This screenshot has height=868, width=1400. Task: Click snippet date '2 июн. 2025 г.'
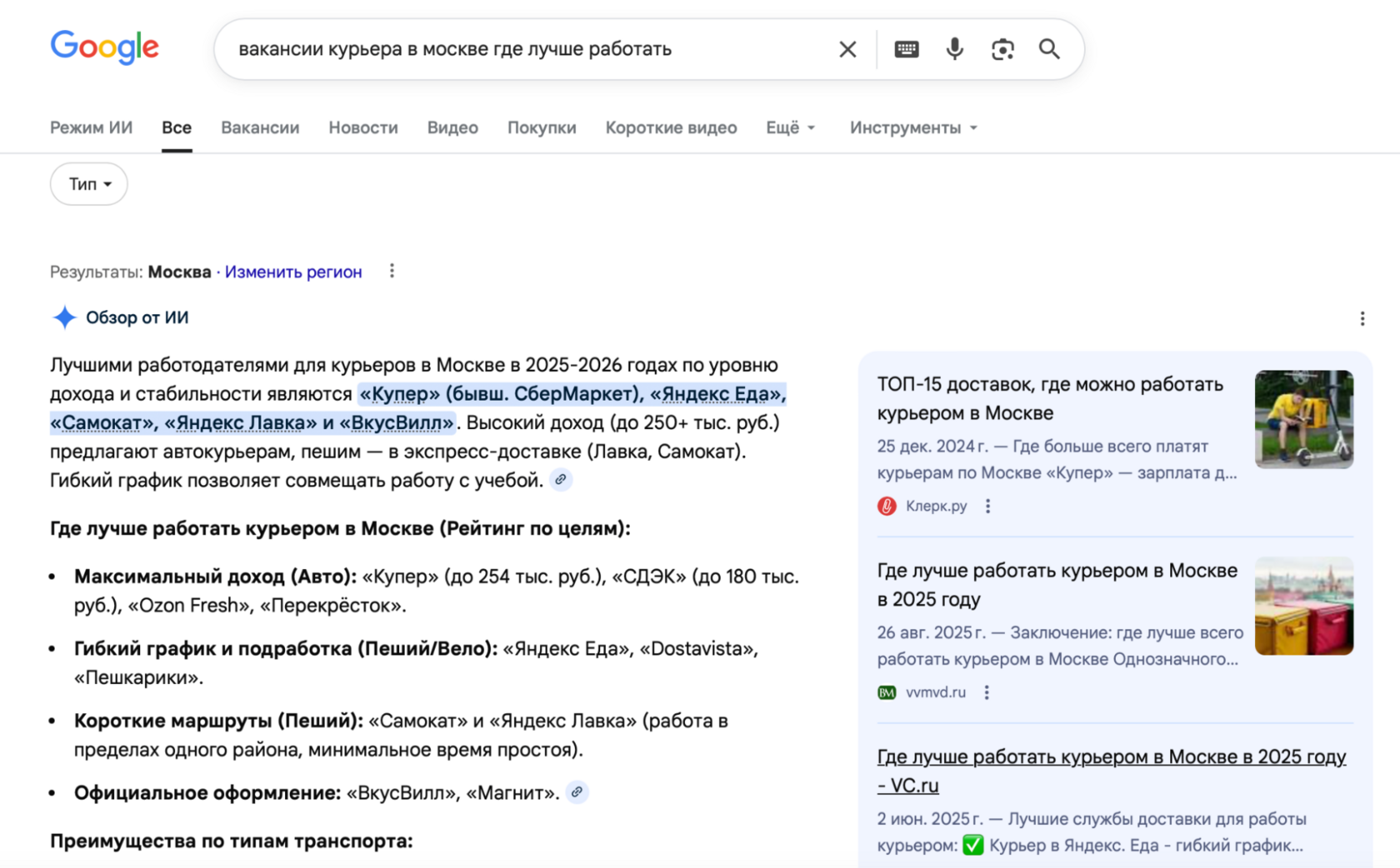pyautogui.click(x=930, y=819)
